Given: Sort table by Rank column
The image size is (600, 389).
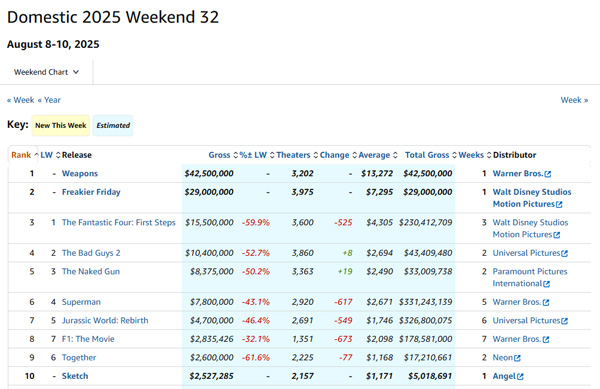Looking at the screenshot, I should coord(21,155).
